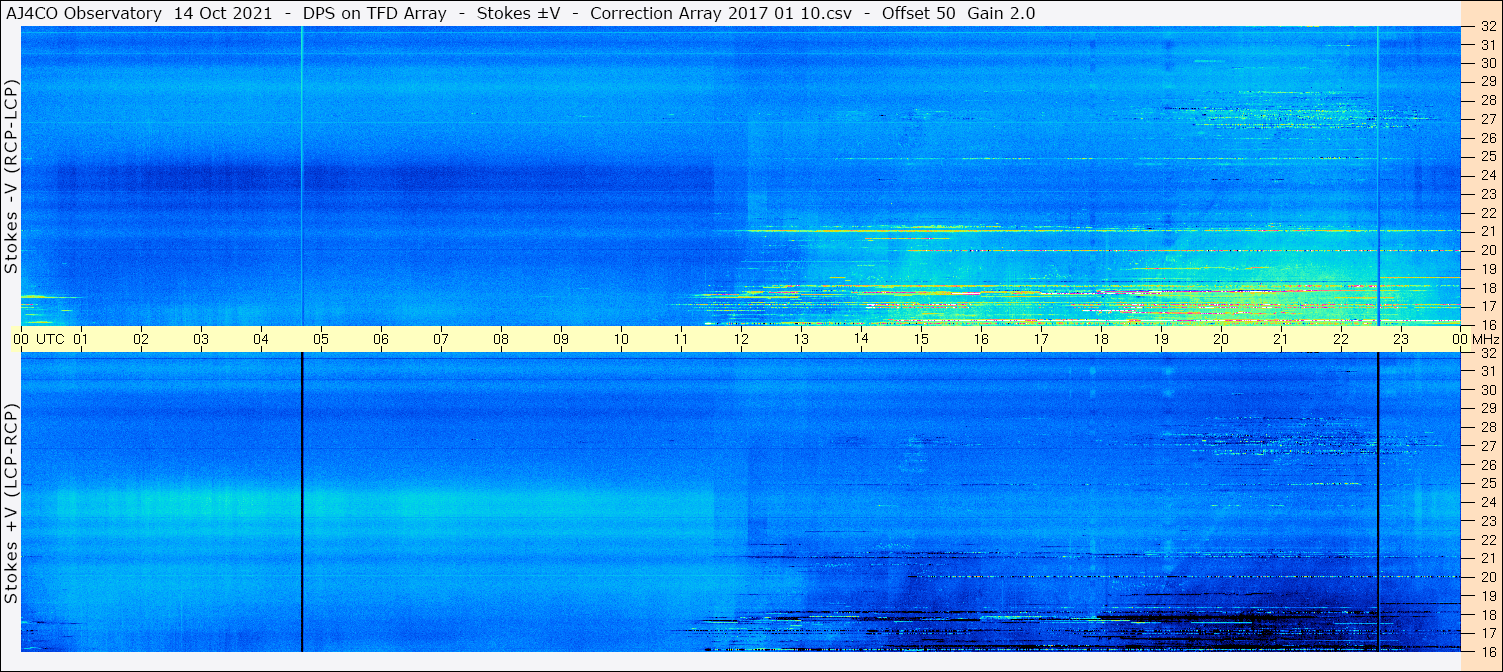The width and height of the screenshot is (1503, 672).
Task: Click the '15' hour label on time axis
Action: click(x=921, y=339)
